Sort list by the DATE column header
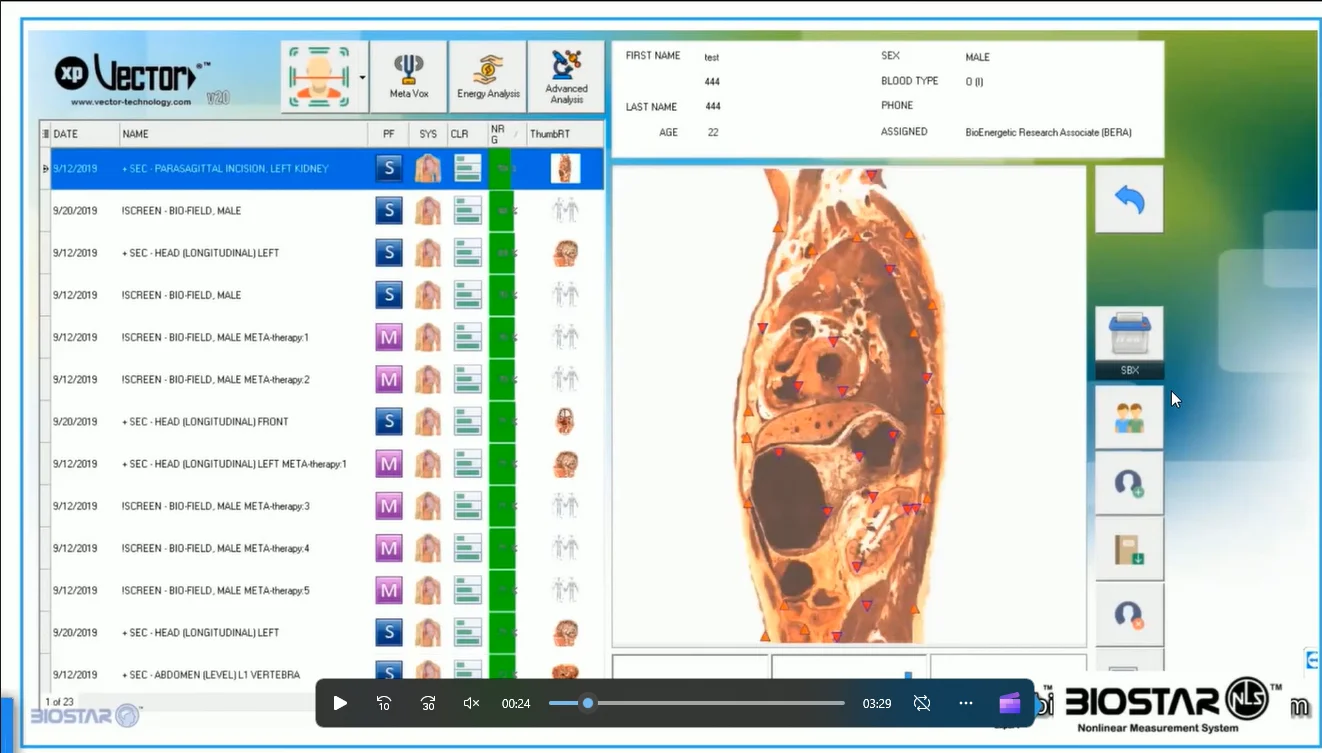This screenshot has width=1322, height=753. pyautogui.click(x=66, y=134)
